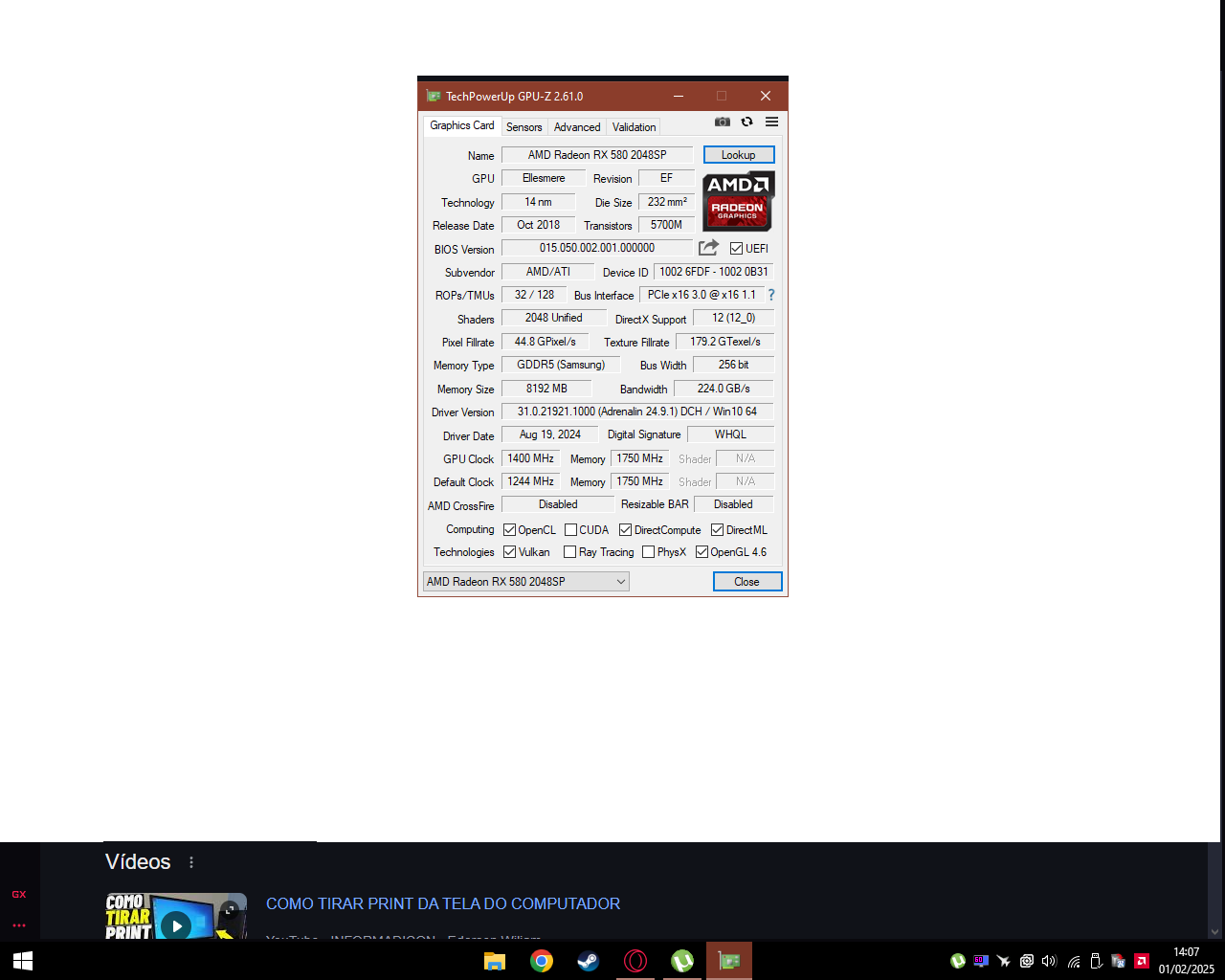Click the monitor refresh-rate tray icon
The width and height of the screenshot is (1225, 980).
980,961
